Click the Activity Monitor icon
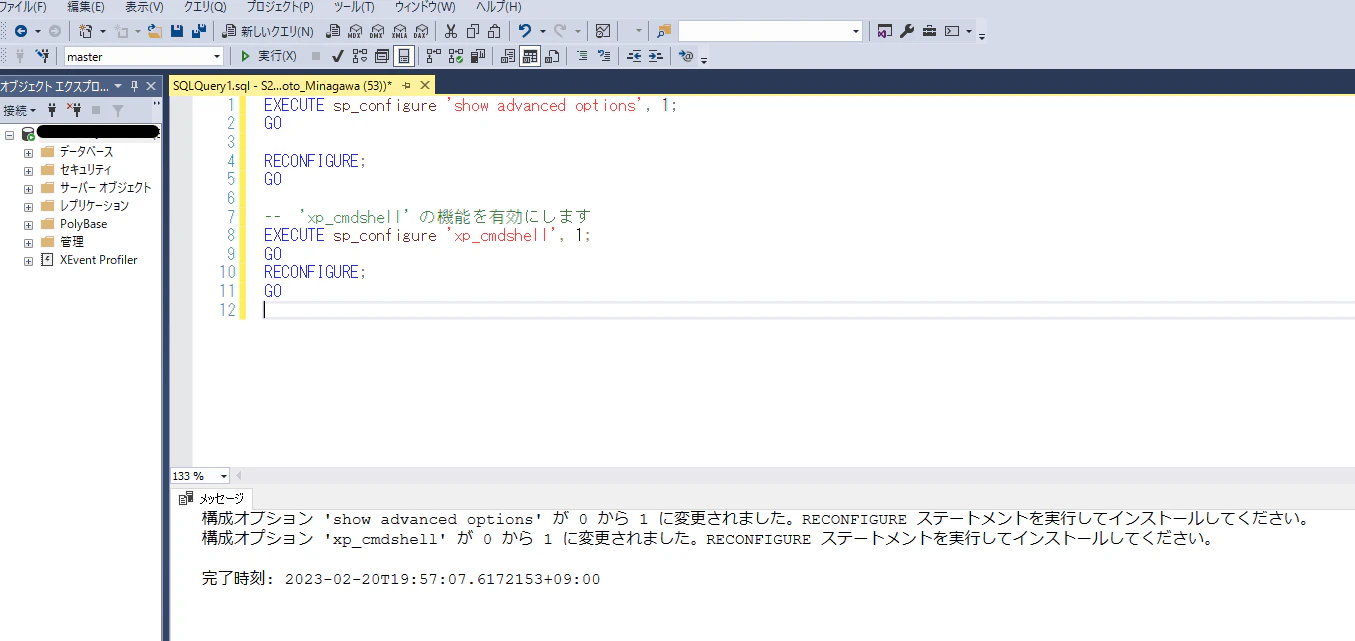The width and height of the screenshot is (1355, 641). click(602, 31)
